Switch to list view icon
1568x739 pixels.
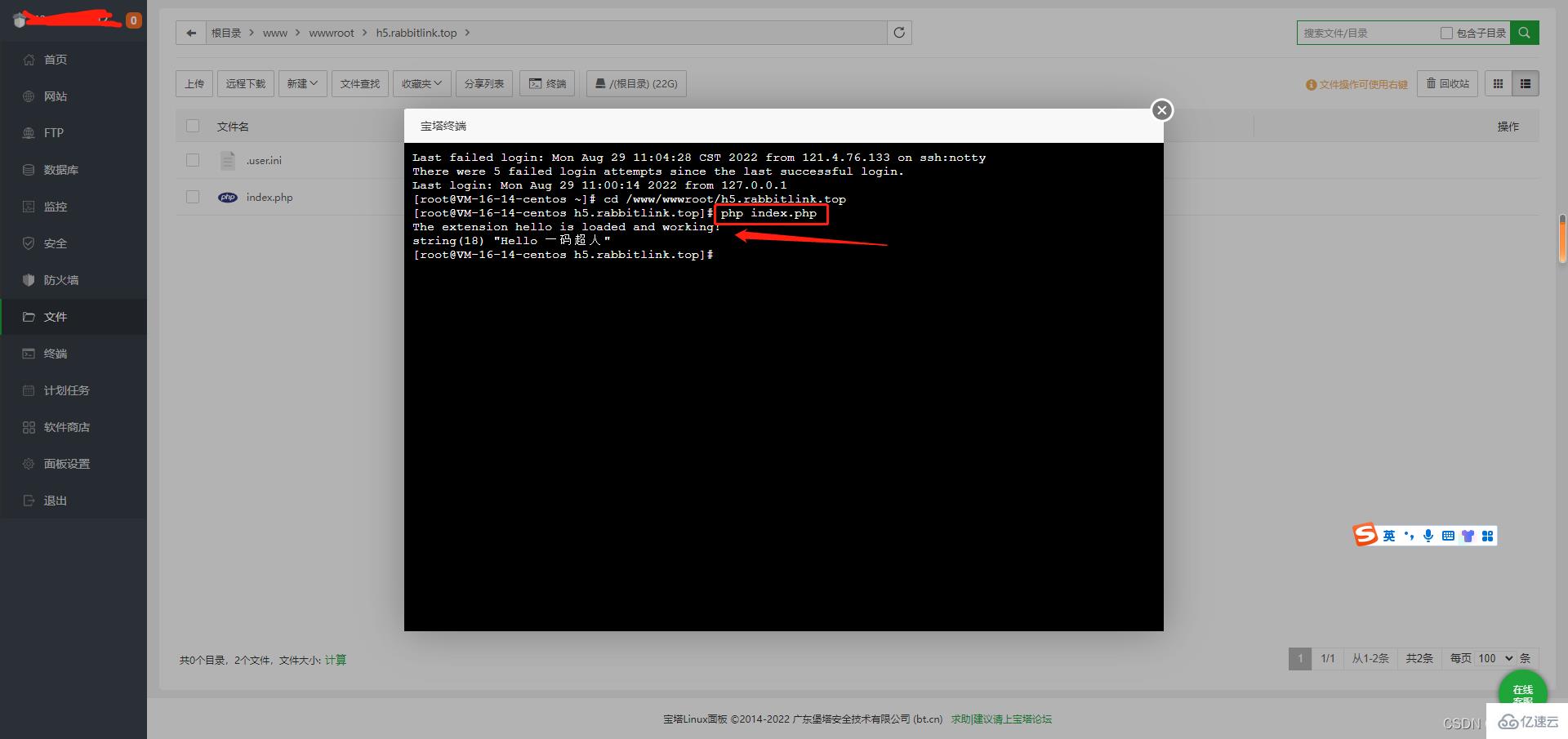click(1526, 83)
